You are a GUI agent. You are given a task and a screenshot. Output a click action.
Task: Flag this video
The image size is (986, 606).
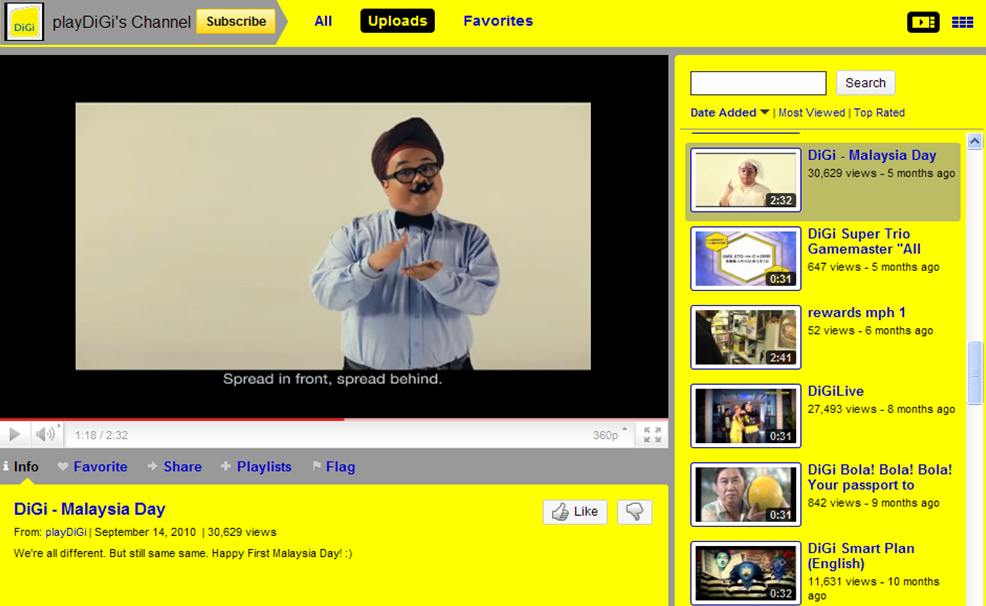click(x=334, y=466)
